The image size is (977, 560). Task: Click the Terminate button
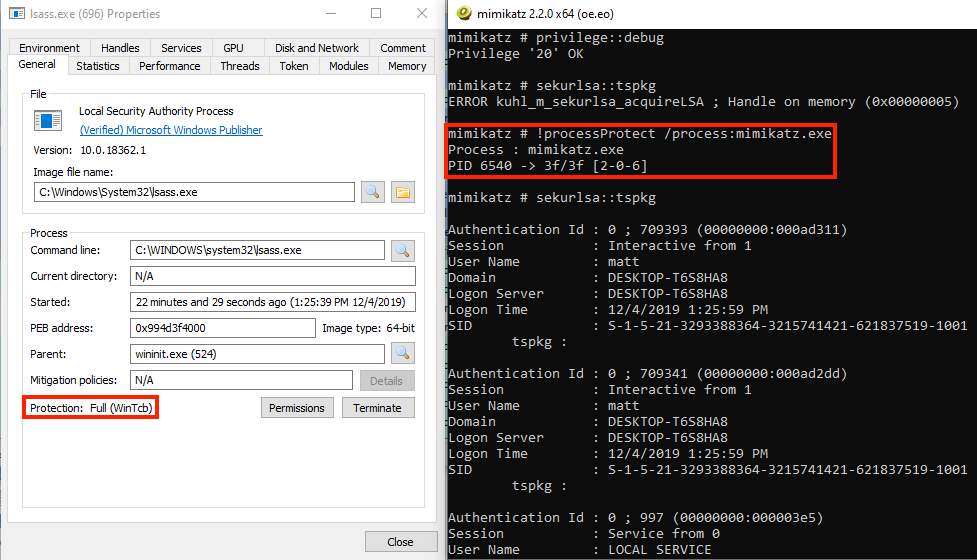click(x=377, y=408)
